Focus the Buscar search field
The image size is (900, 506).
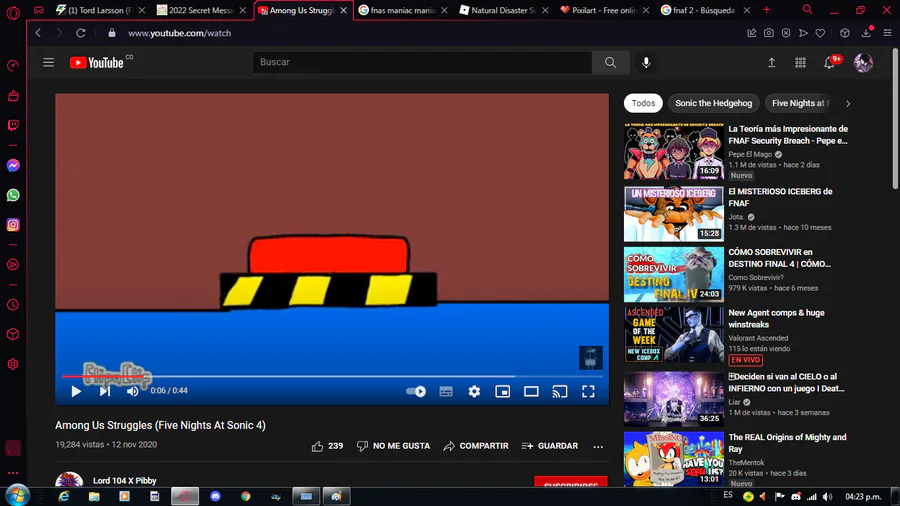[x=422, y=63]
